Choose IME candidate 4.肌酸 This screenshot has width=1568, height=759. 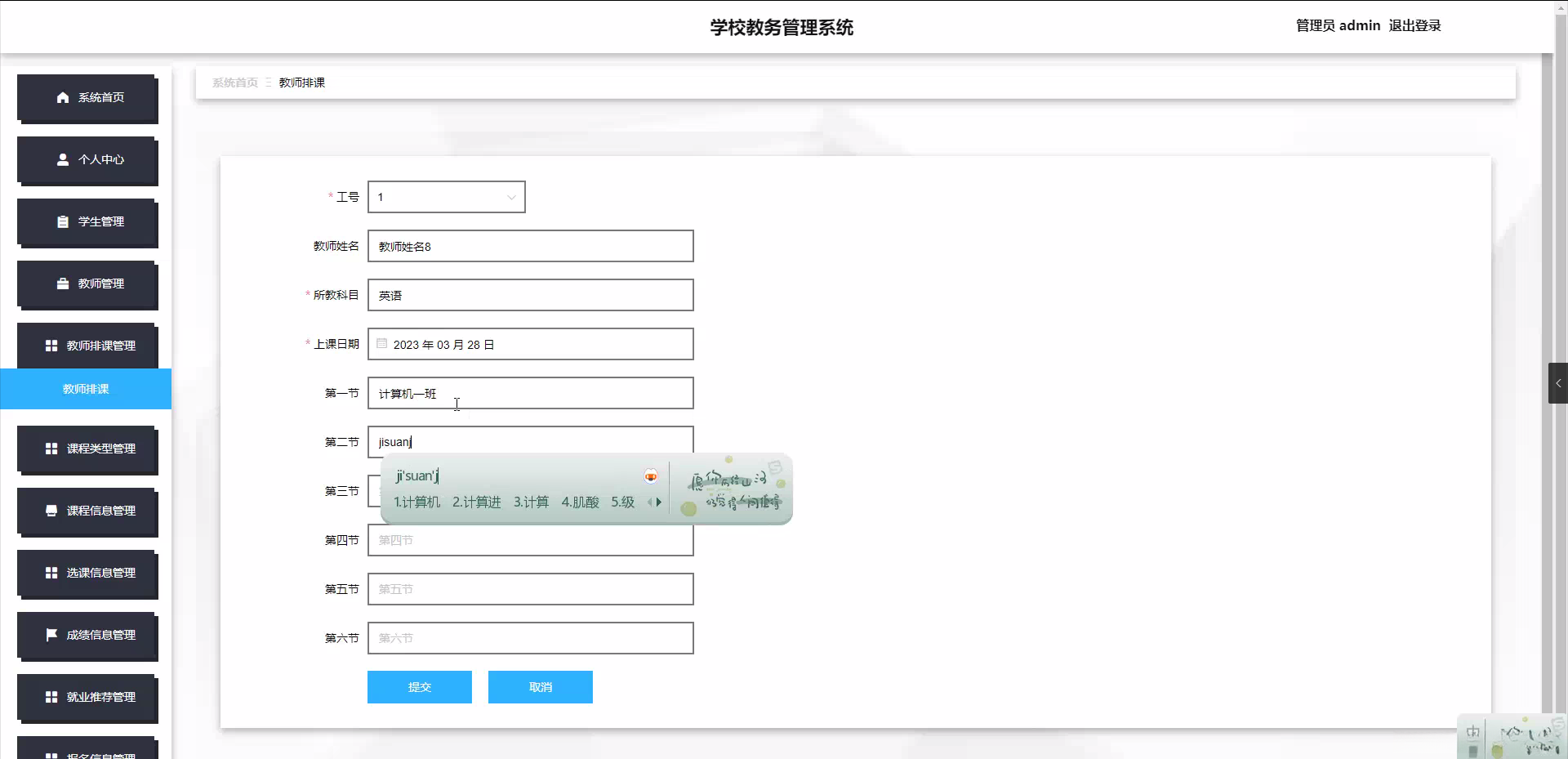[580, 502]
